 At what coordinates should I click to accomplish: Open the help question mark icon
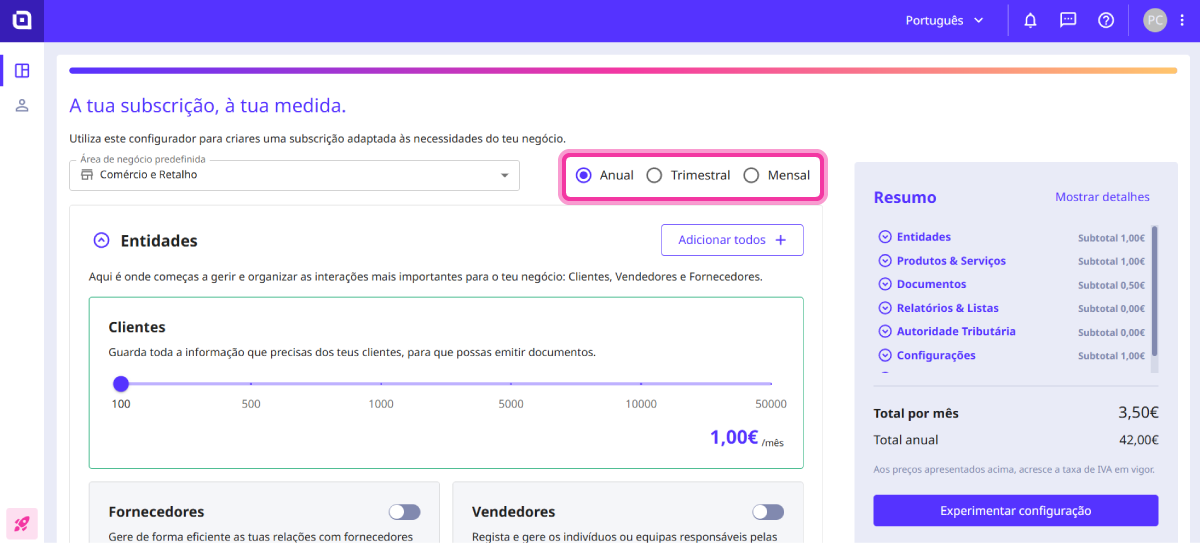click(x=1106, y=20)
